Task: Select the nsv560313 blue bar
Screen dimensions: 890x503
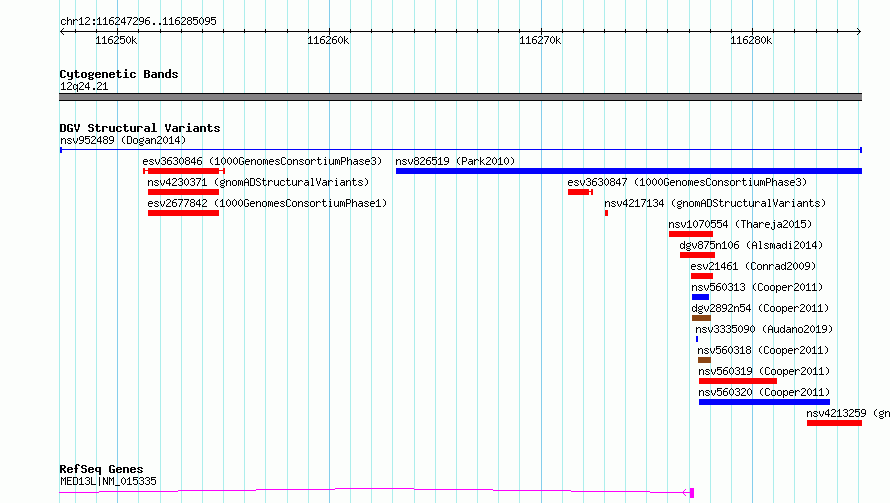Action: click(x=700, y=297)
